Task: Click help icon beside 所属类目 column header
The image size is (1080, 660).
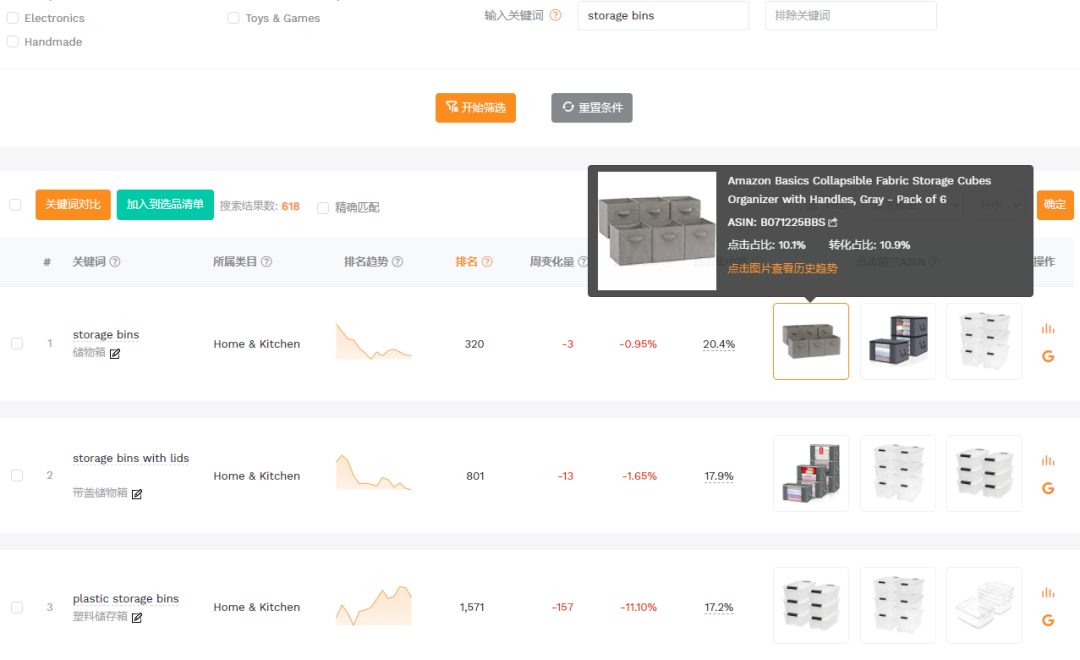Action: pos(267,262)
